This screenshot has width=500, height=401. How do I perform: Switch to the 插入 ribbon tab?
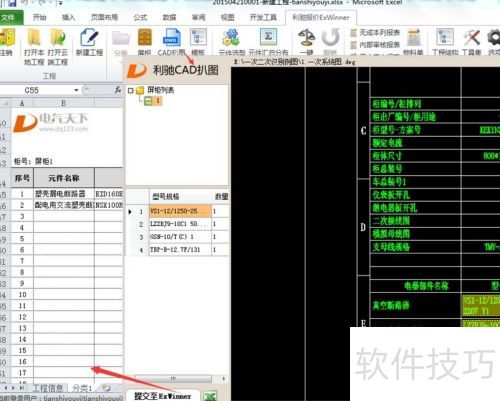point(68,17)
